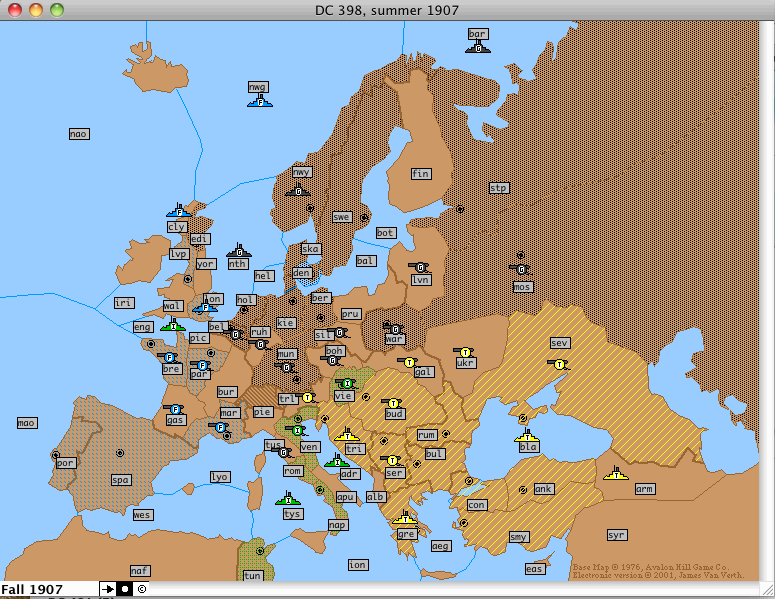
Task: Click the 'mao' Mid-Atlantic label
Action: [27, 423]
